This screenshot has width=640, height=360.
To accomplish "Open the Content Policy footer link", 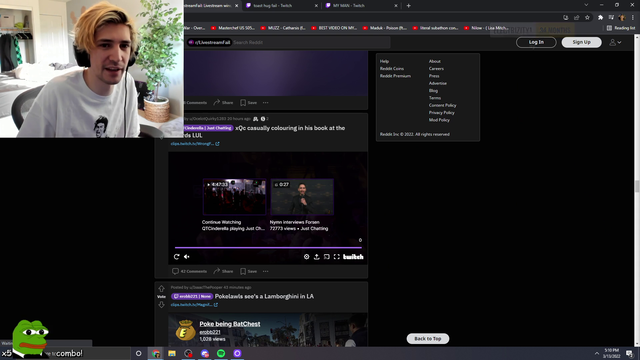I will (442, 105).
